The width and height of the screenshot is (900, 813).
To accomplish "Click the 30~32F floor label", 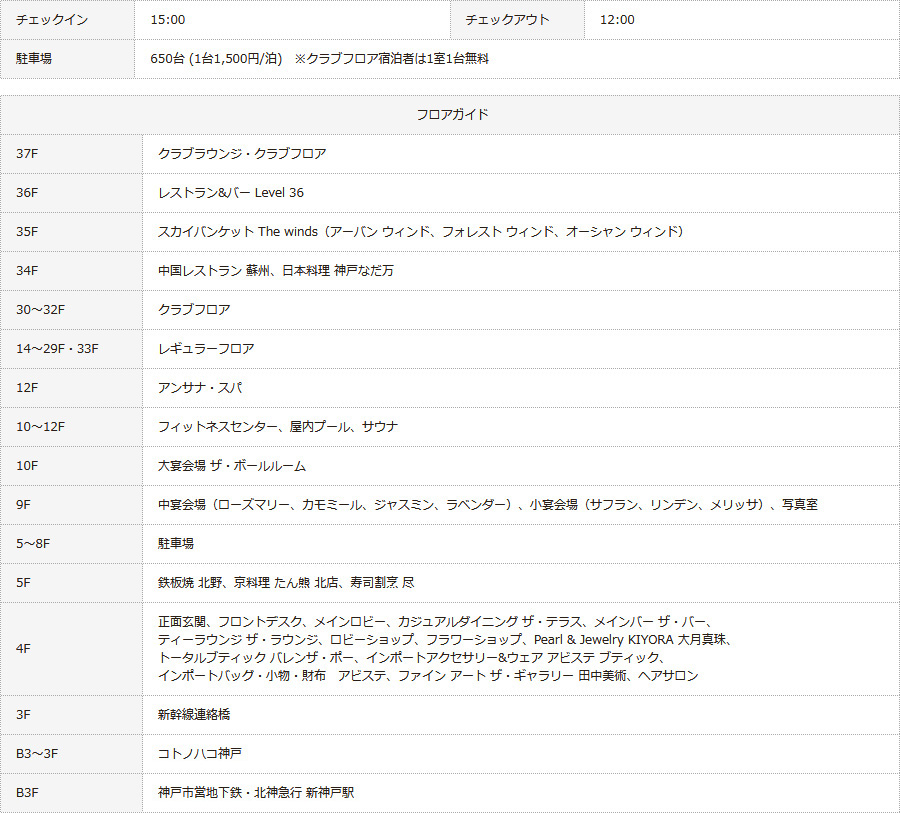I will point(40,309).
